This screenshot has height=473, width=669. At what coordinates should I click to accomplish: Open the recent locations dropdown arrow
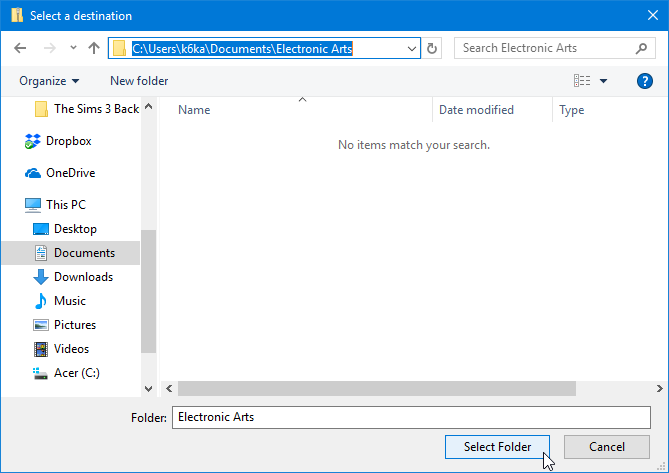pos(73,48)
